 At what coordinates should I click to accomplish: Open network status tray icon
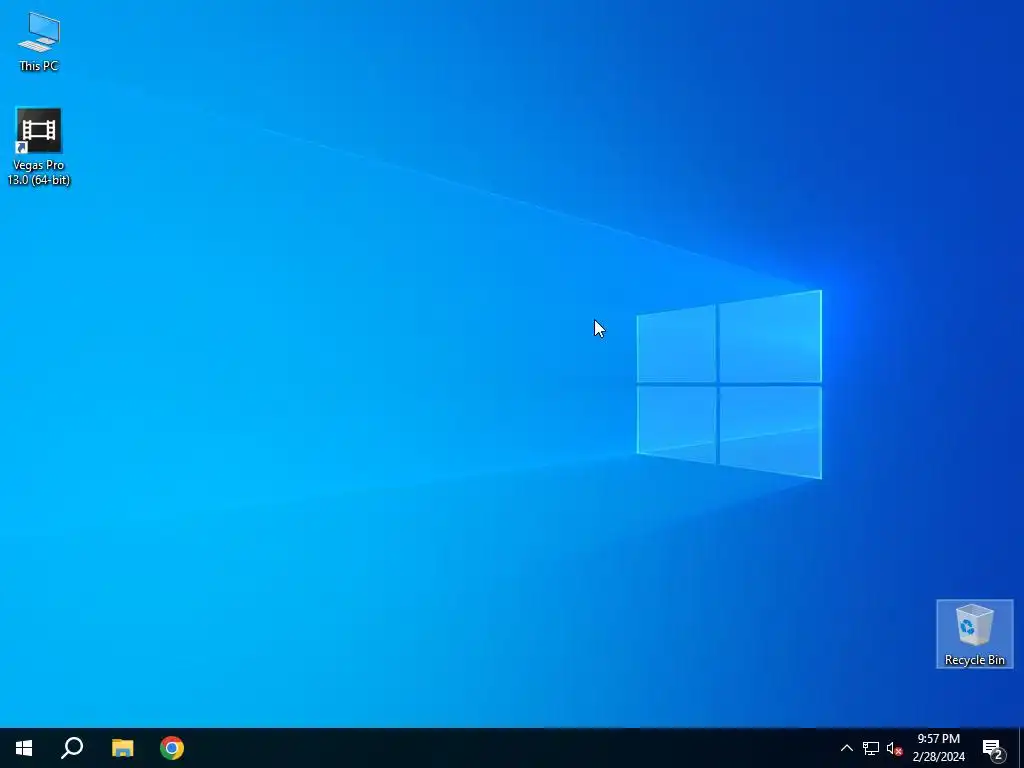(871, 748)
